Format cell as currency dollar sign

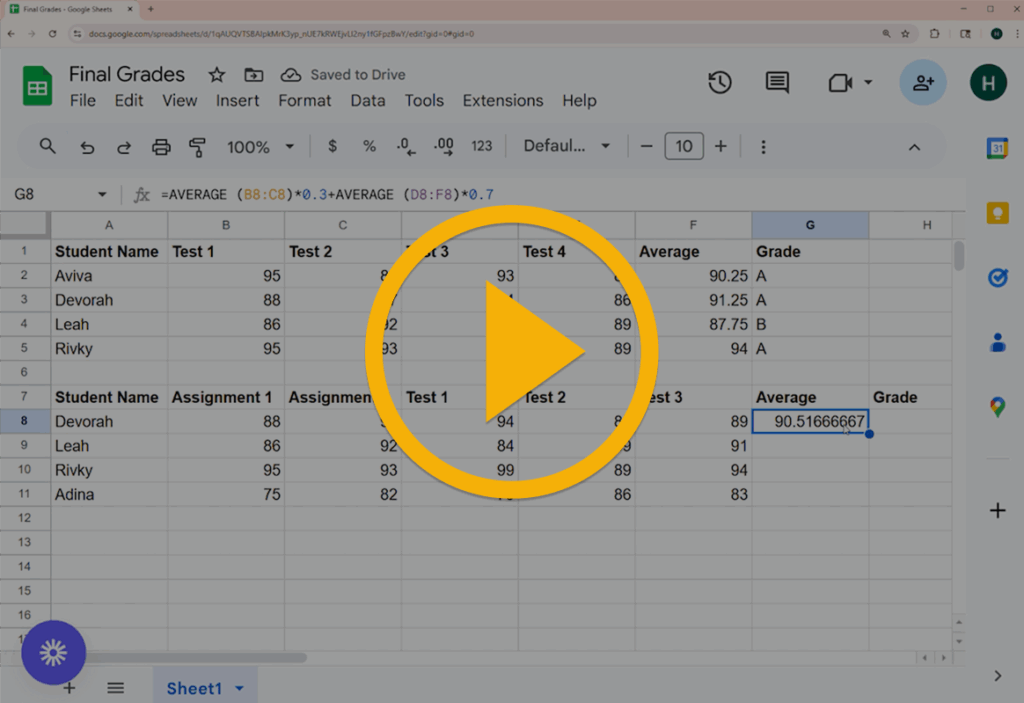[332, 147]
